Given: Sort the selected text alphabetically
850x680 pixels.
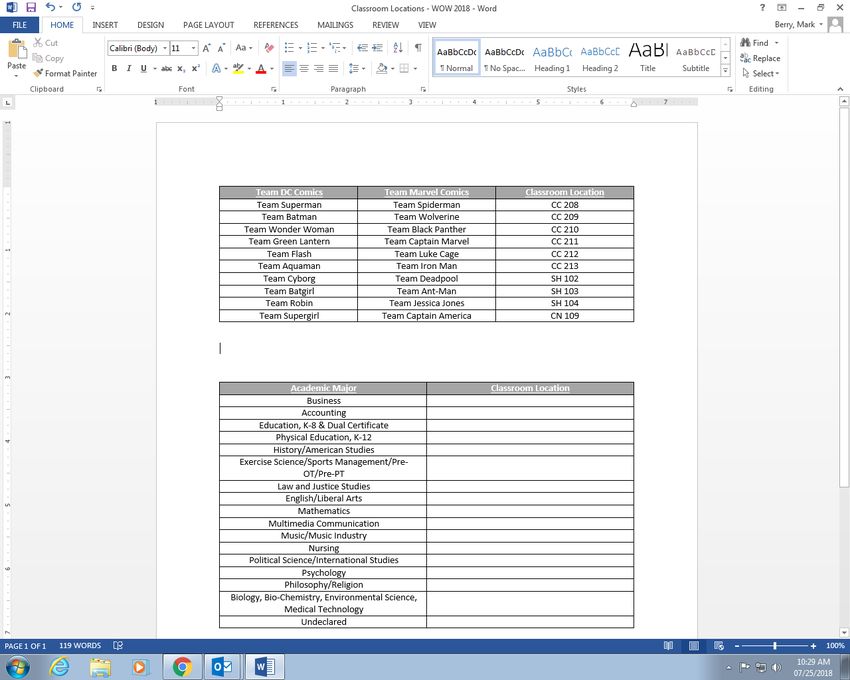Looking at the screenshot, I should tap(398, 48).
